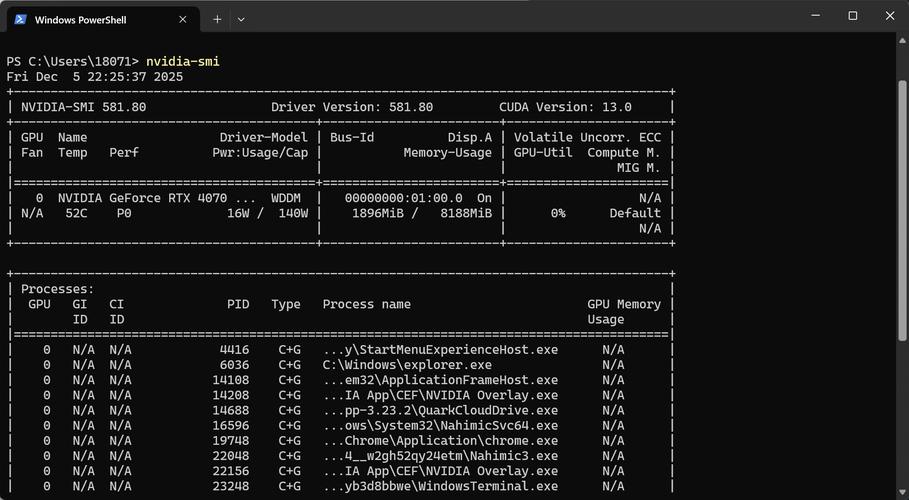Click the total memory value 8188MiB
The image size is (909, 500).
pyautogui.click(x=466, y=213)
